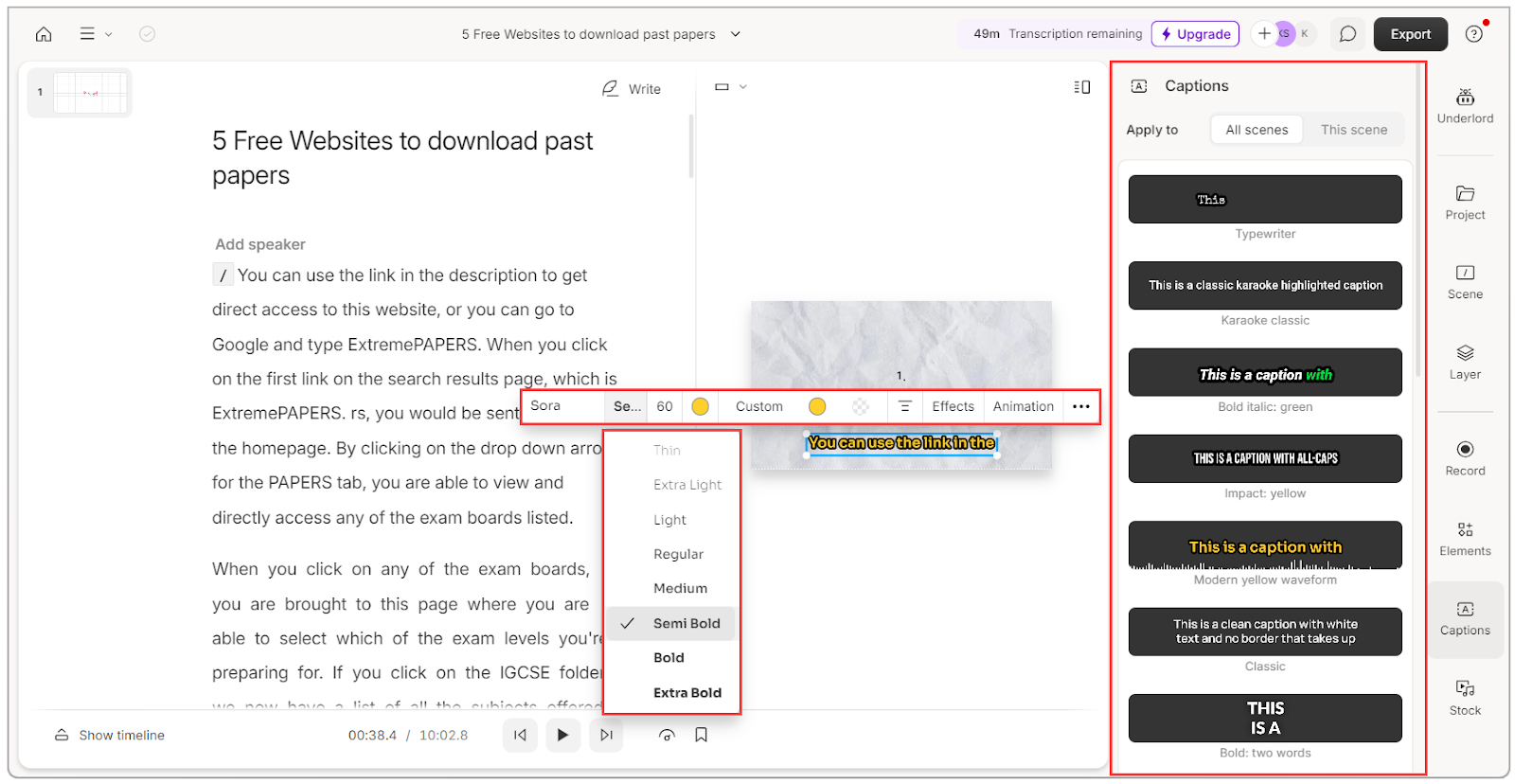
Task: Open the canvas aspect ratio dropdown
Action: pos(730,87)
